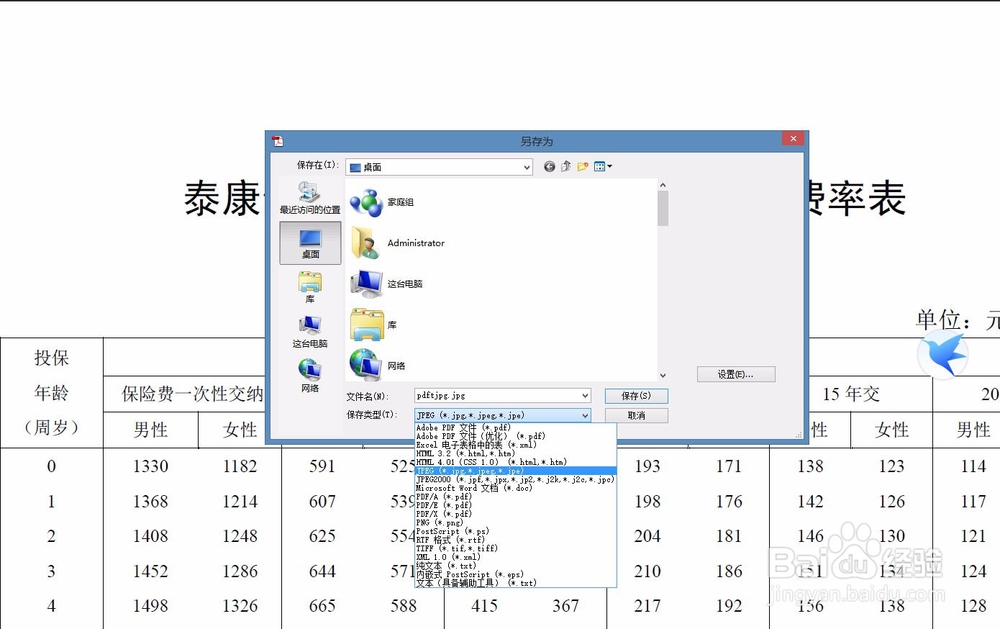Close the 另存为 dialog

click(793, 138)
